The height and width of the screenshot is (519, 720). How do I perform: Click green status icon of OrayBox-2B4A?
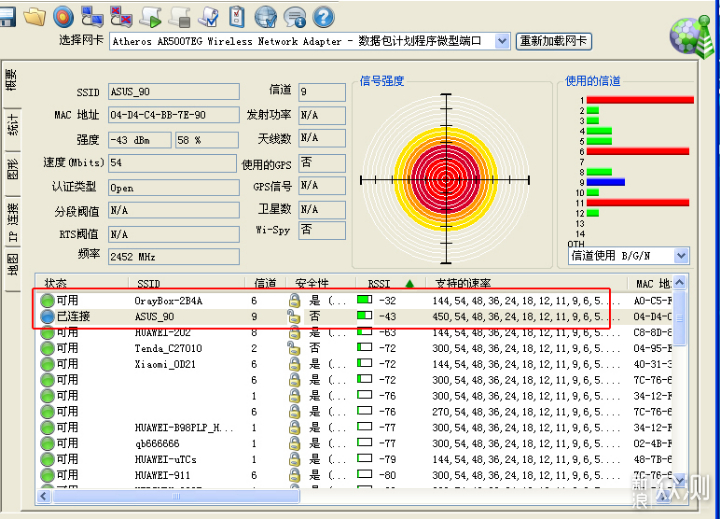(x=47, y=301)
